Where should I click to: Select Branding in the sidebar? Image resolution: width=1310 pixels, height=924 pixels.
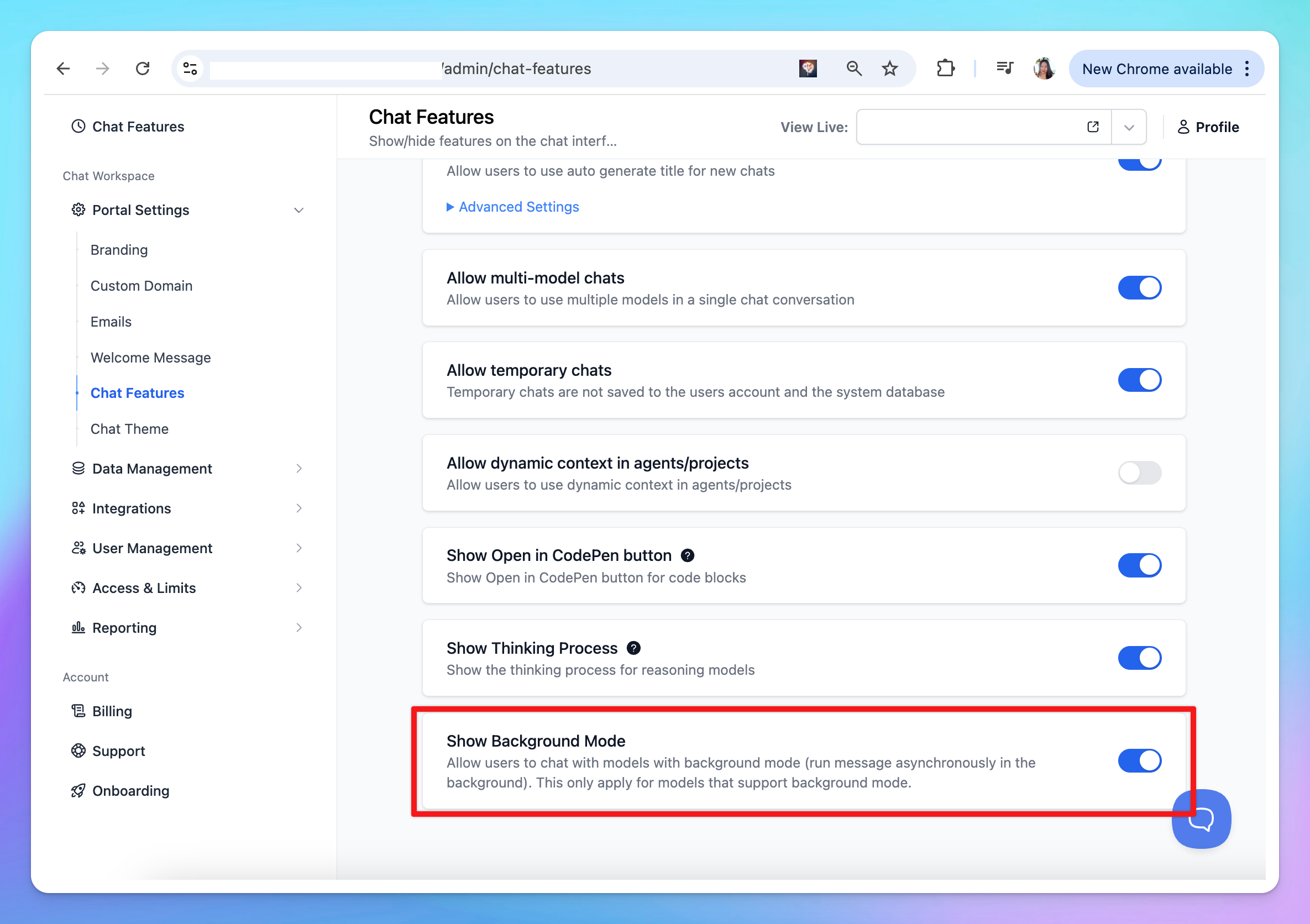(119, 250)
